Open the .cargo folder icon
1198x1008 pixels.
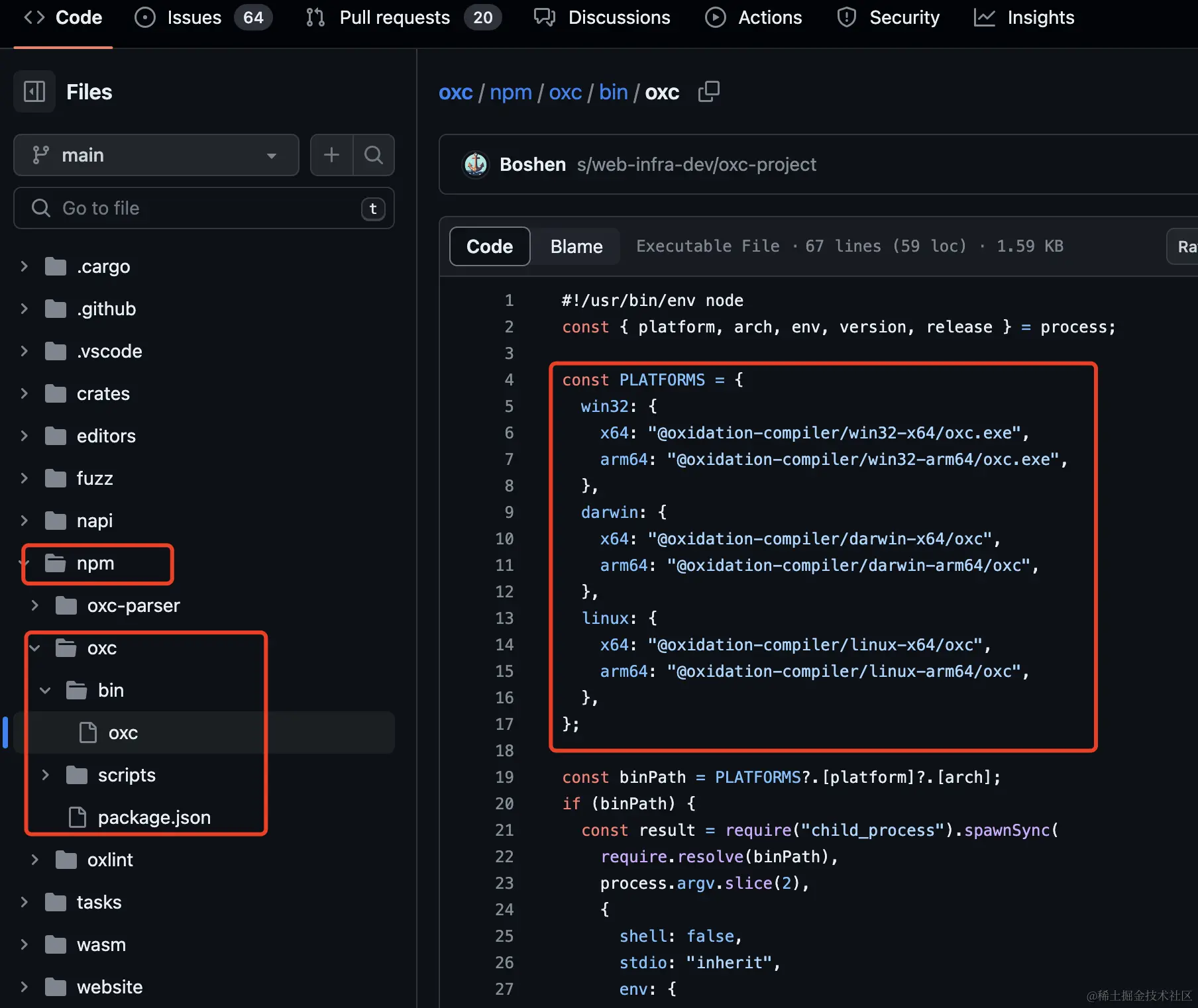pyautogui.click(x=56, y=266)
